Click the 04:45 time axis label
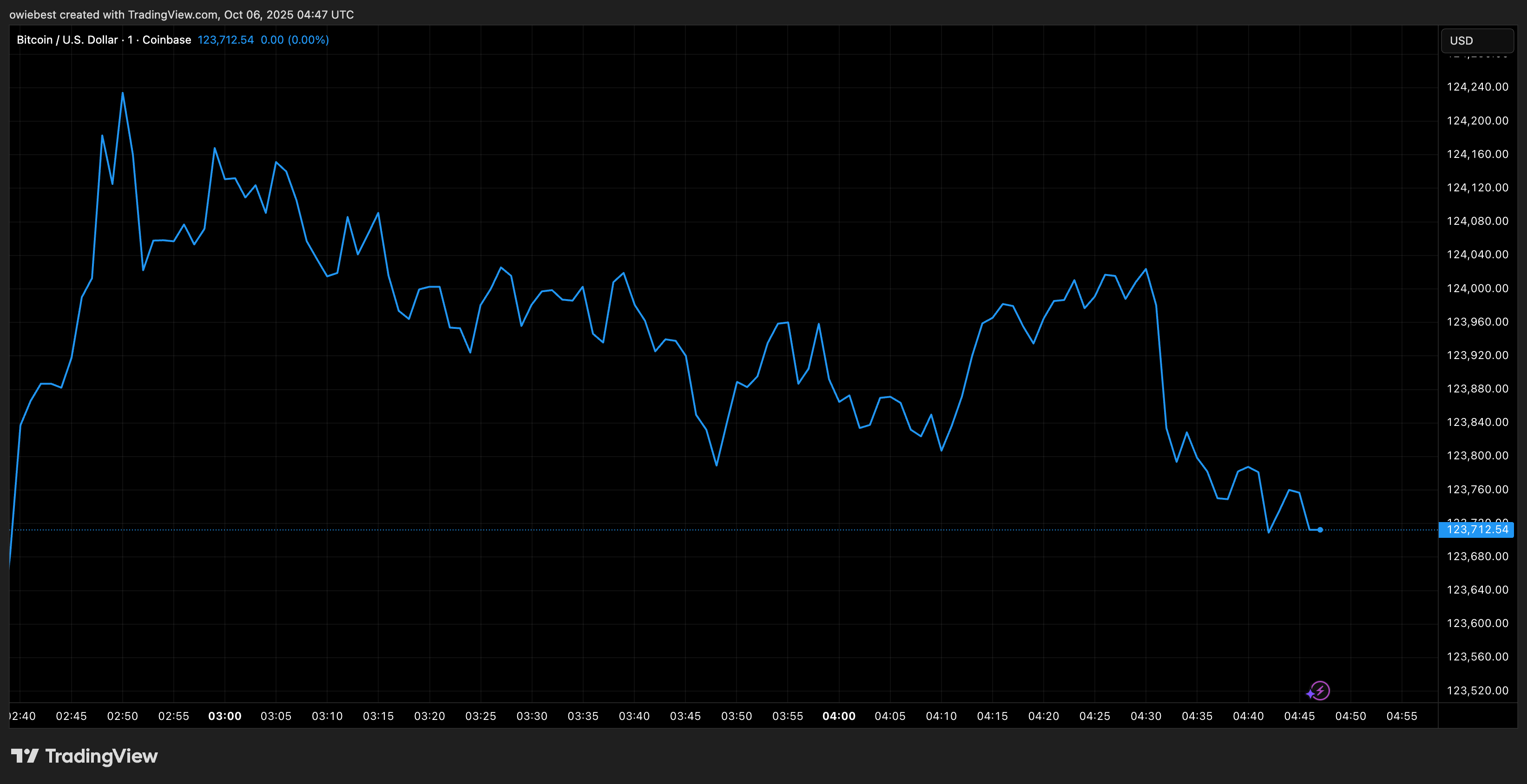 [x=1299, y=716]
